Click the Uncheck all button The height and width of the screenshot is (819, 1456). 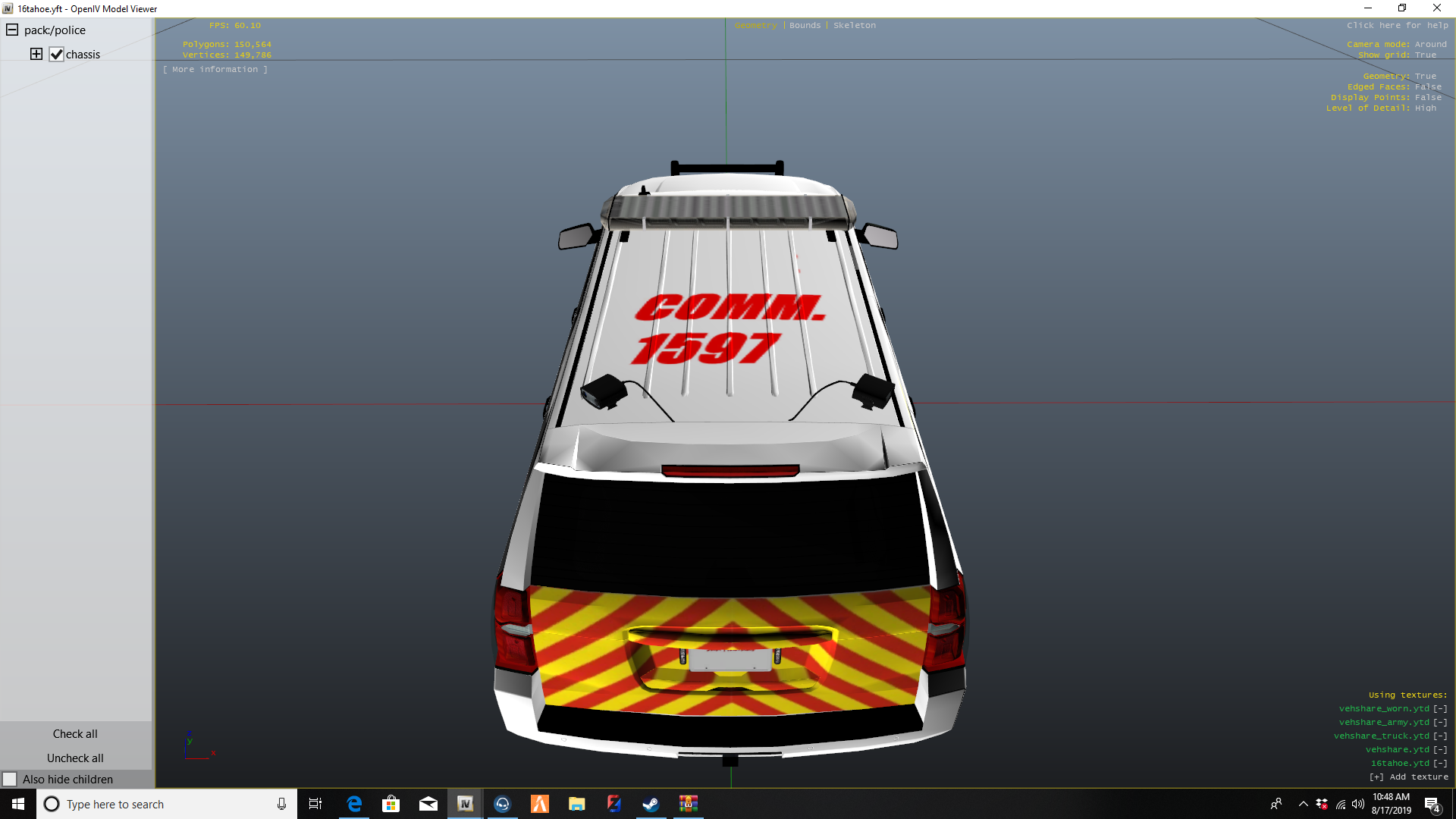point(75,758)
